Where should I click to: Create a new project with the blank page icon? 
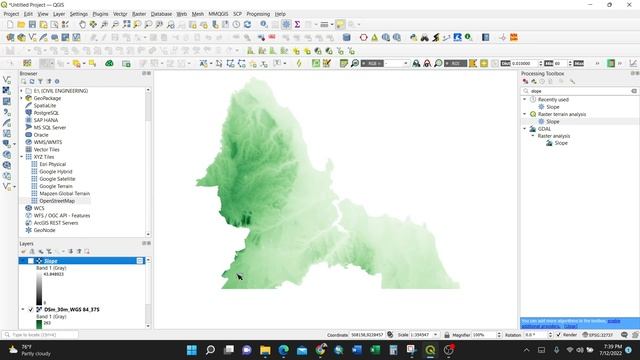(x=10, y=24)
